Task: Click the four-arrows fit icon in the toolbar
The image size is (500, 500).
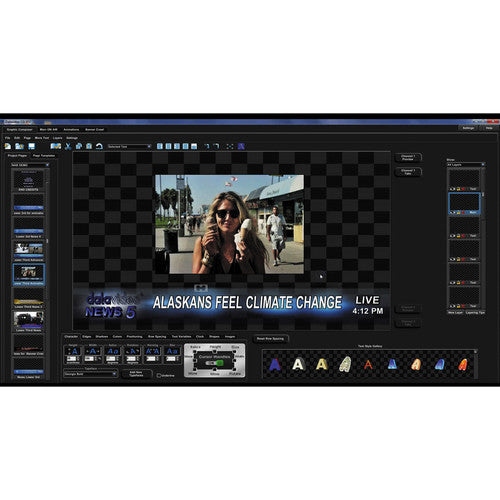Action: click(230, 146)
